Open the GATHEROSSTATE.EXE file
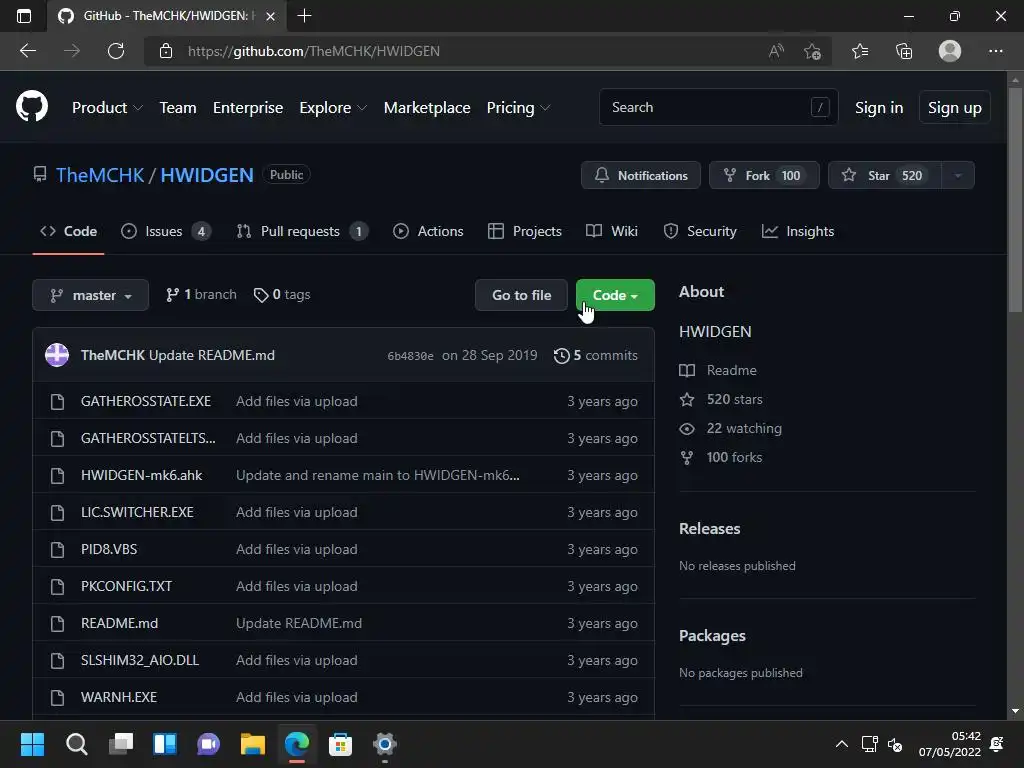This screenshot has width=1024, height=768. pyautogui.click(x=146, y=401)
